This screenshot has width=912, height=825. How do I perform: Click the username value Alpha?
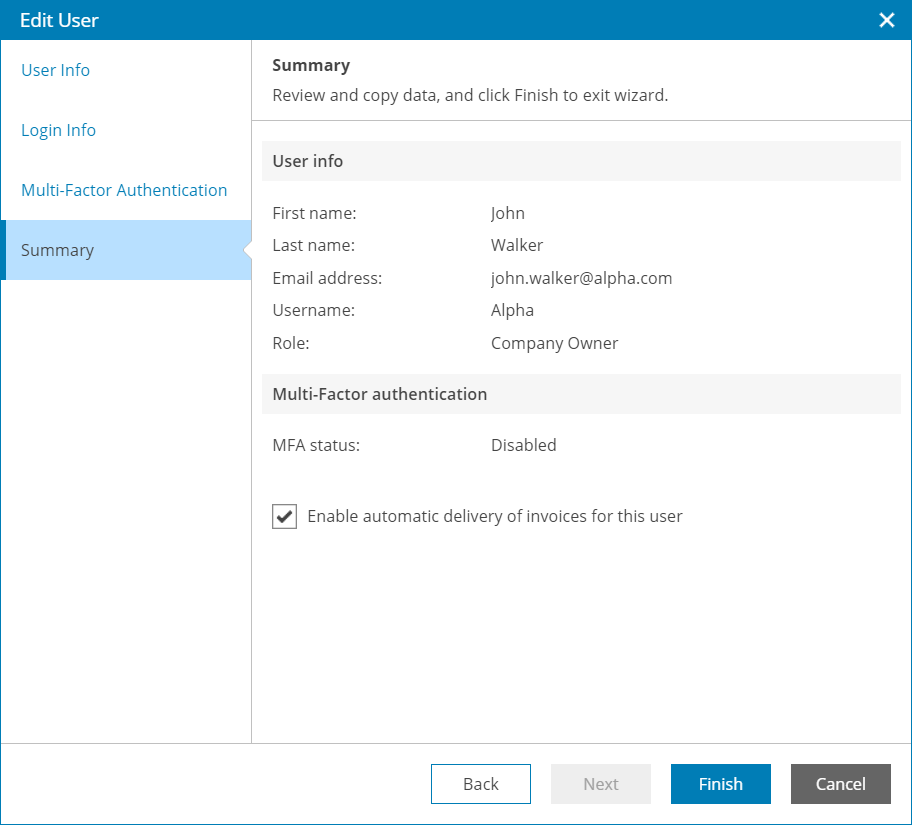512,310
